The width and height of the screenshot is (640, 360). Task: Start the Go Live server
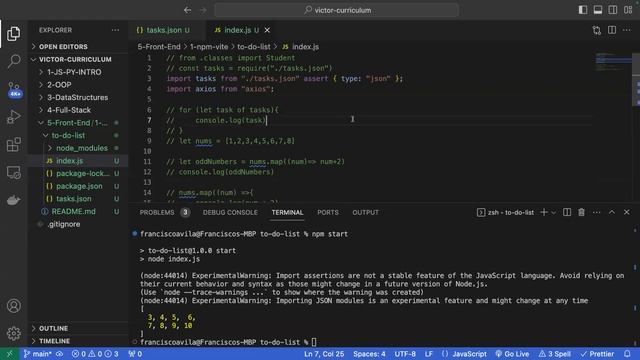pyautogui.click(x=512, y=354)
